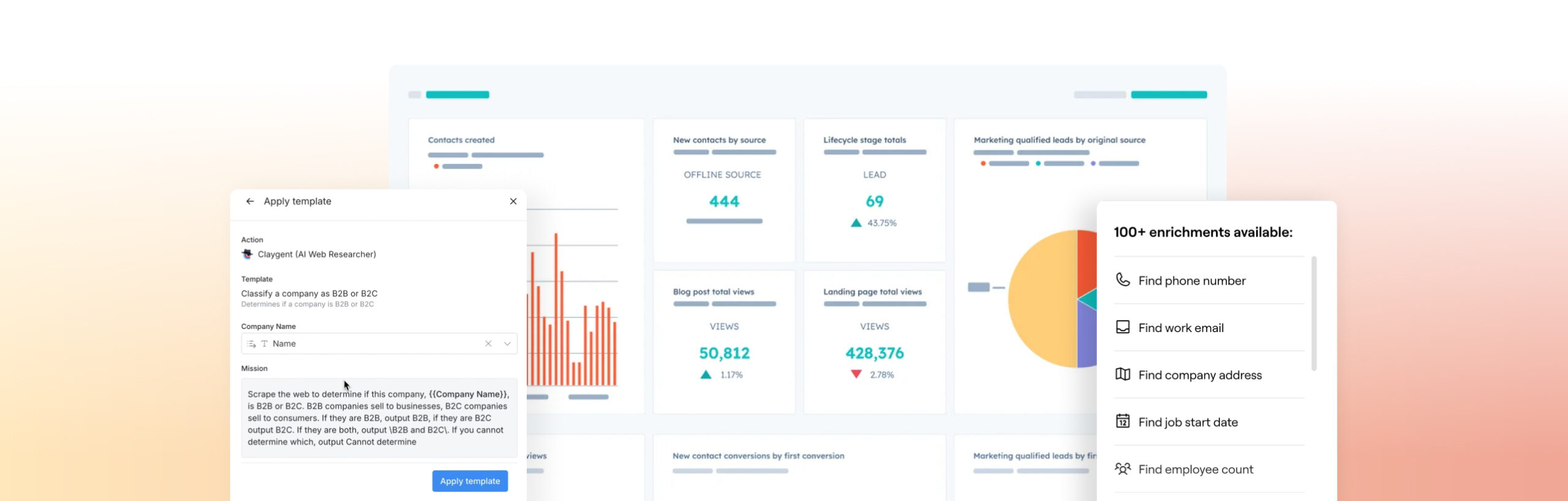Click the text-type T icon before Name

tap(265, 344)
